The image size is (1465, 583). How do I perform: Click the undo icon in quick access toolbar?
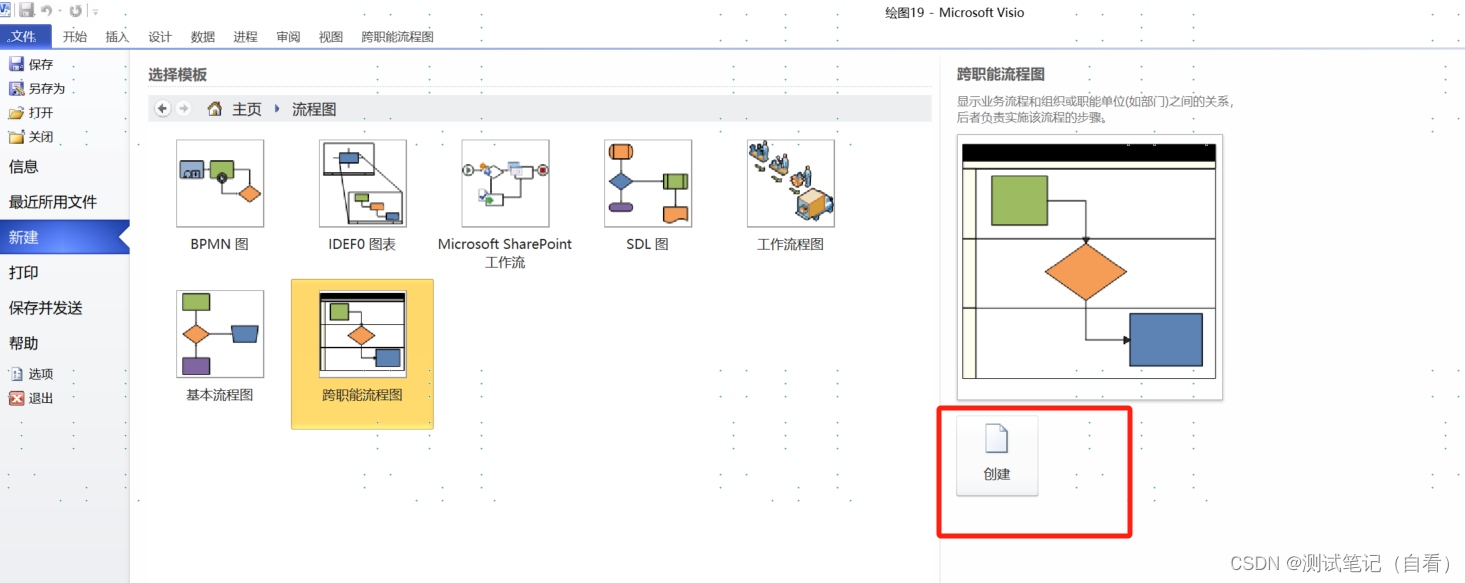47,11
